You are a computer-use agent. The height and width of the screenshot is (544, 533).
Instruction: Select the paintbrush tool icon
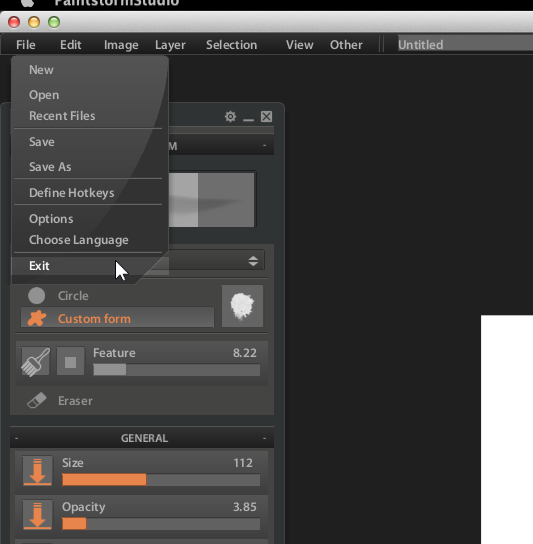tap(35, 362)
